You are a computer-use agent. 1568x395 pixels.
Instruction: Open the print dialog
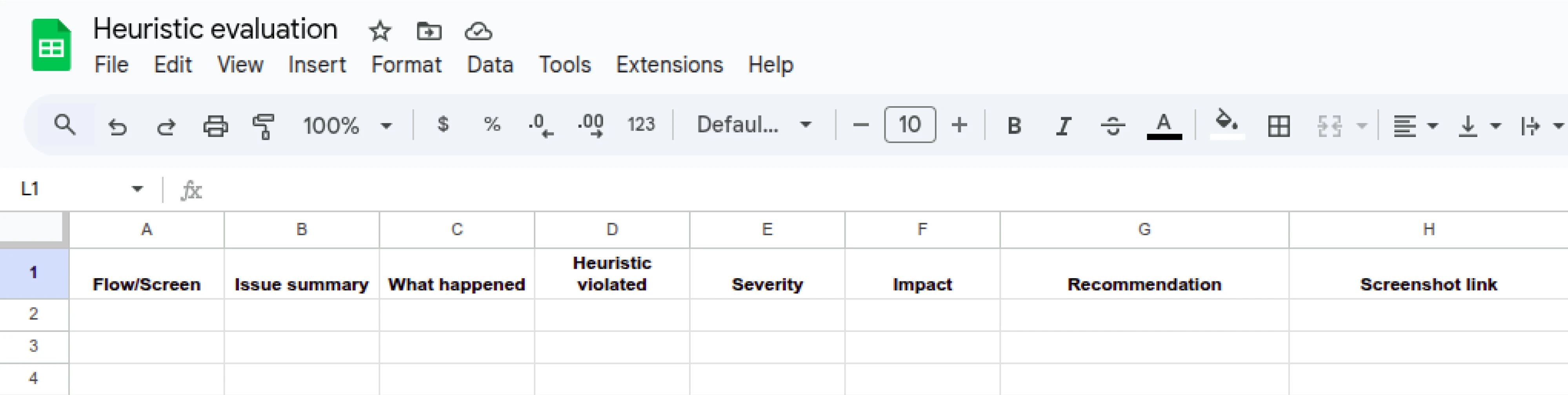pyautogui.click(x=215, y=125)
